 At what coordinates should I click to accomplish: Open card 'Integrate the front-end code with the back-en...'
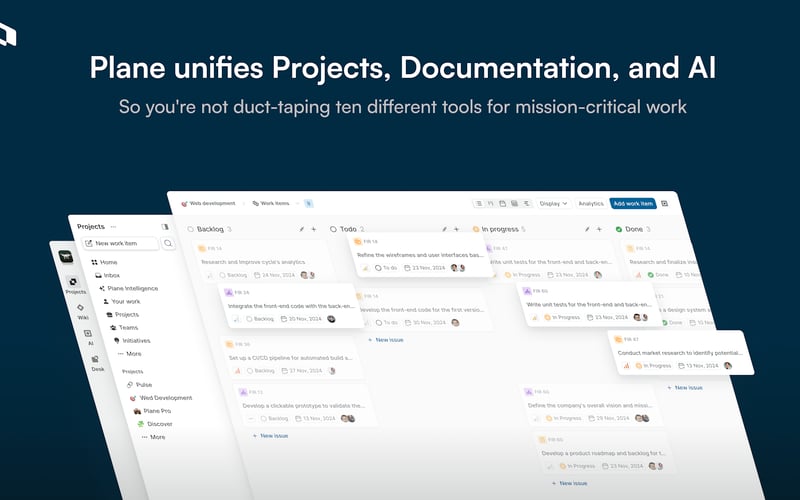(x=291, y=305)
